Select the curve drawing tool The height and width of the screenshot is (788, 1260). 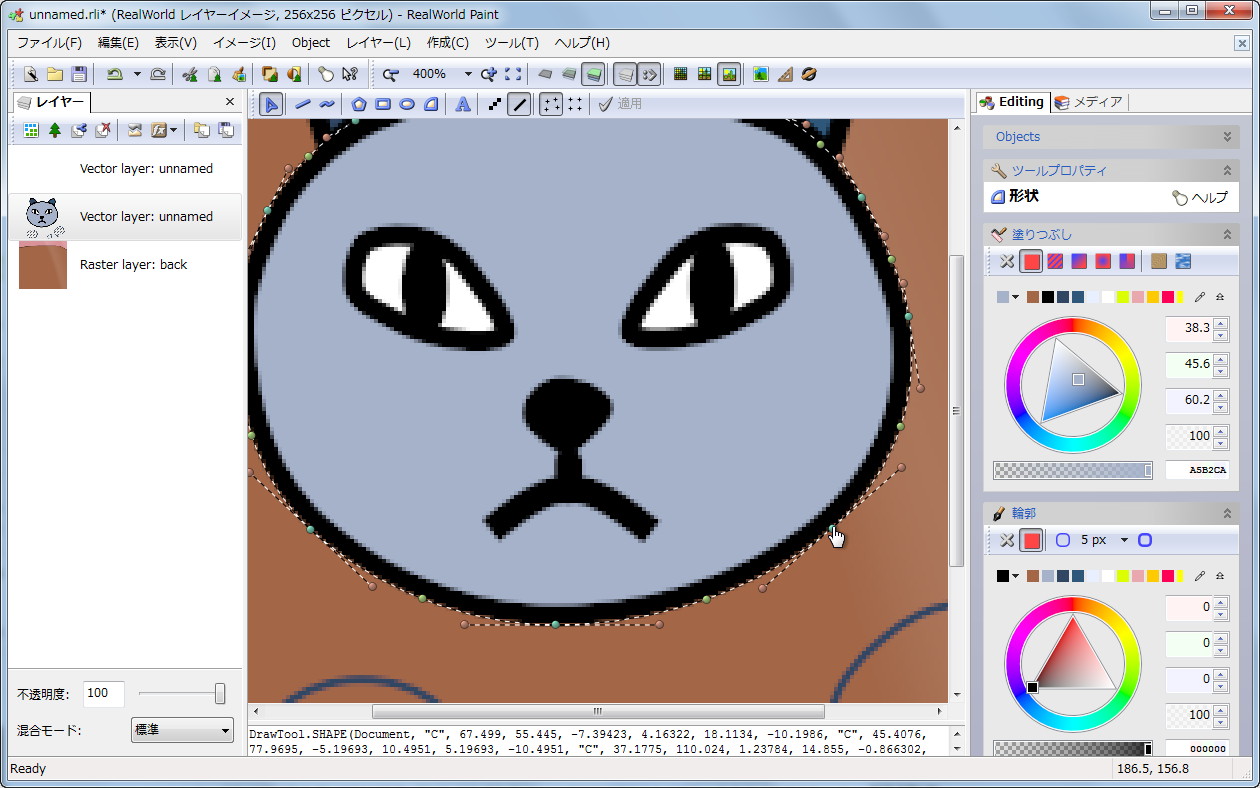point(326,104)
